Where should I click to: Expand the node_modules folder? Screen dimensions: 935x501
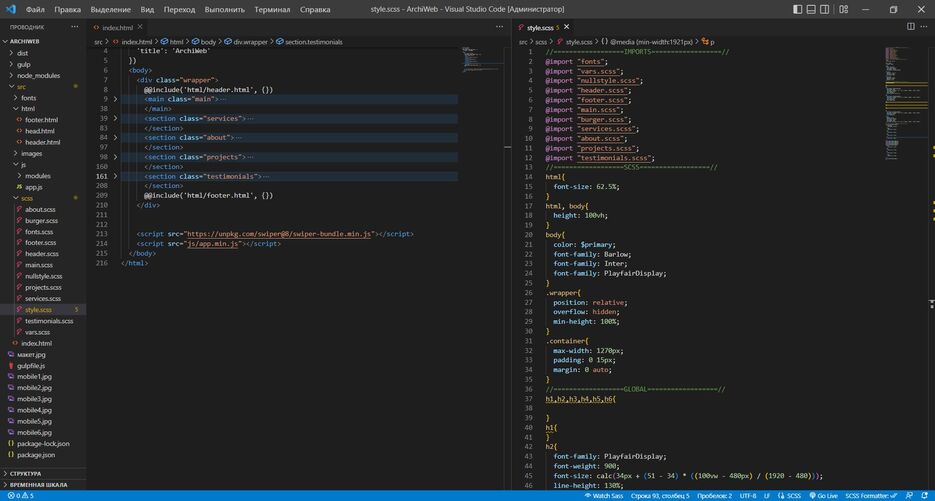pos(38,75)
